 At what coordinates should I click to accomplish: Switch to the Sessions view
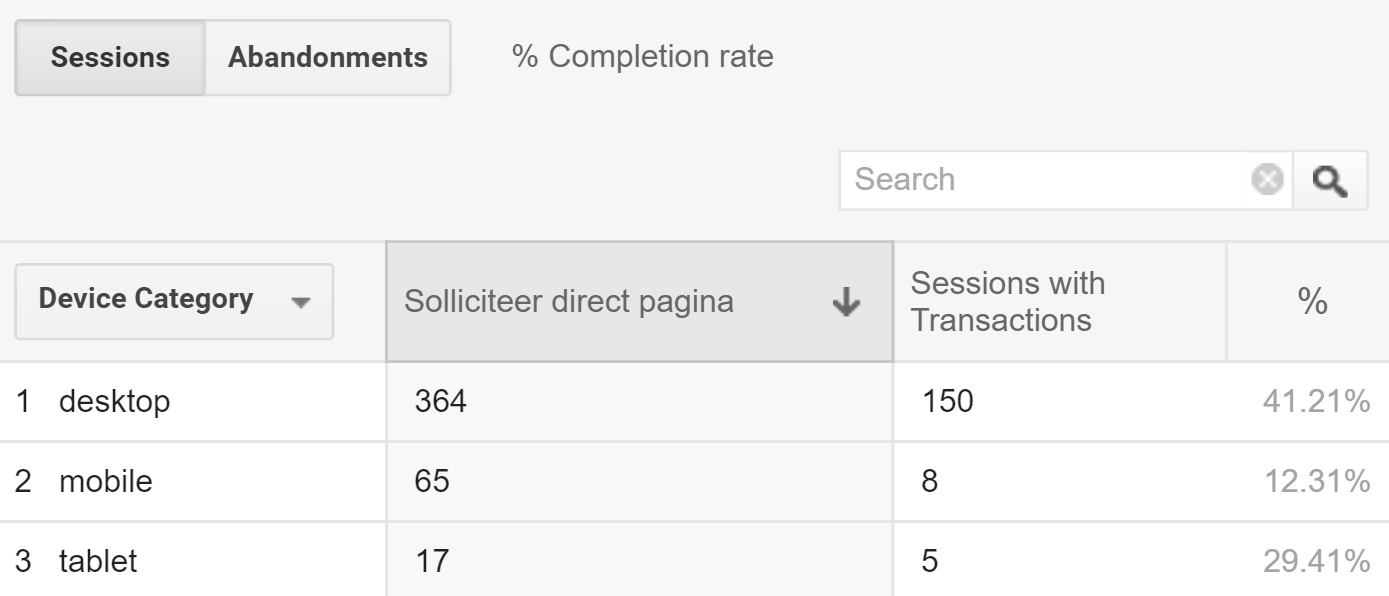pos(110,58)
